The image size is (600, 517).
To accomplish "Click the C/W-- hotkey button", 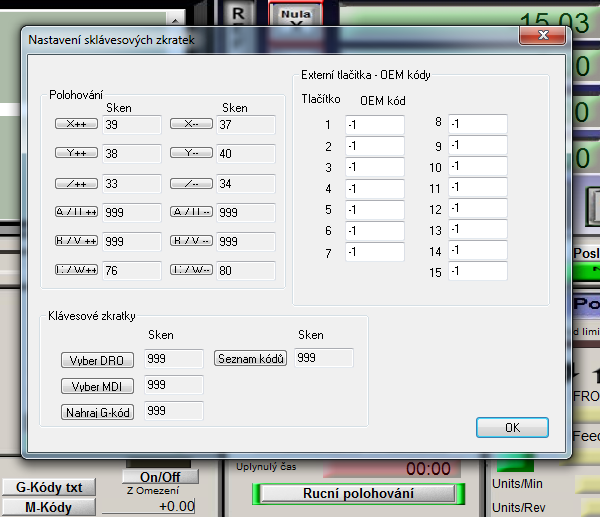I will click(192, 270).
